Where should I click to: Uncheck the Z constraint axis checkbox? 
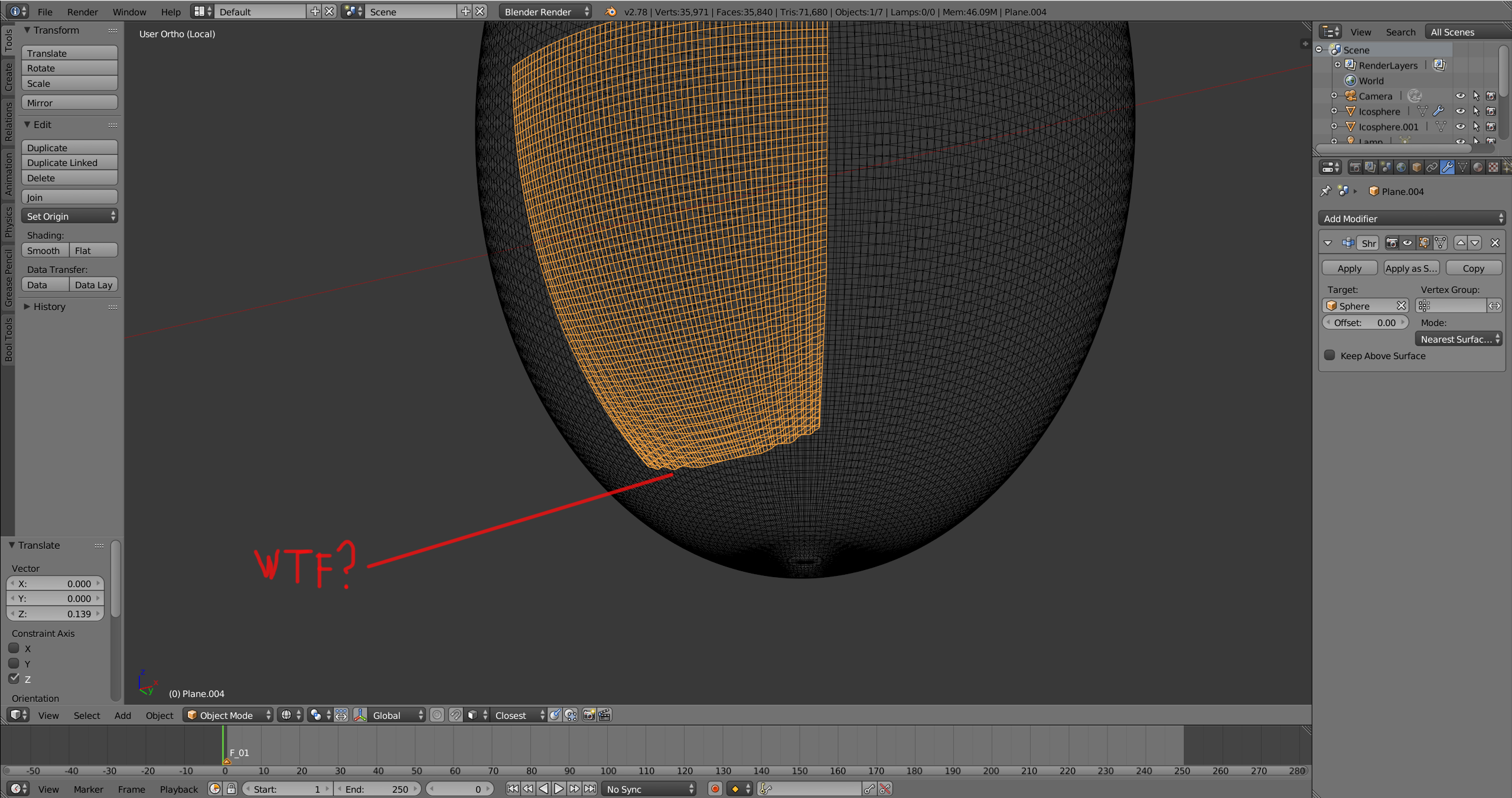[14, 679]
